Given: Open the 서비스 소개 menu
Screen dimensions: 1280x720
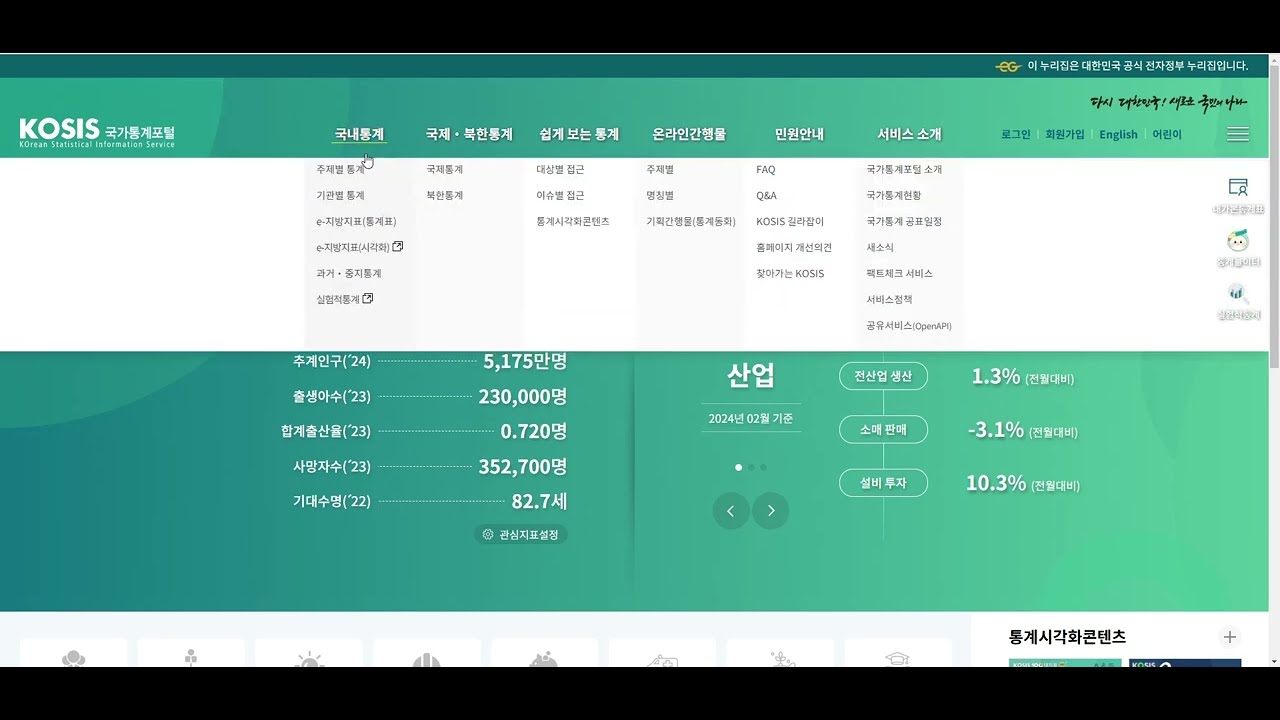Looking at the screenshot, I should [909, 134].
